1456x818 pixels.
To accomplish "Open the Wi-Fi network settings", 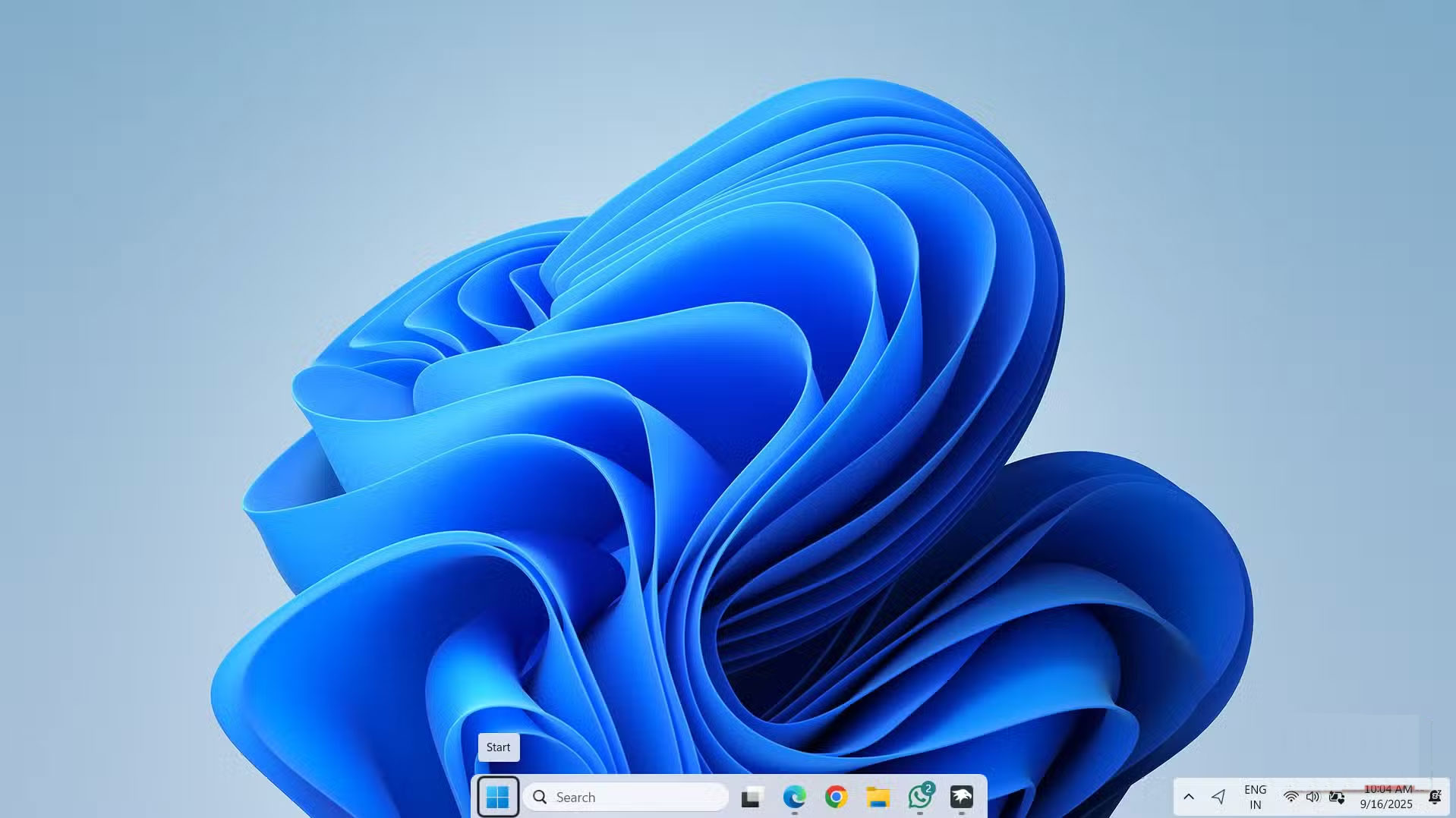I will [1292, 797].
